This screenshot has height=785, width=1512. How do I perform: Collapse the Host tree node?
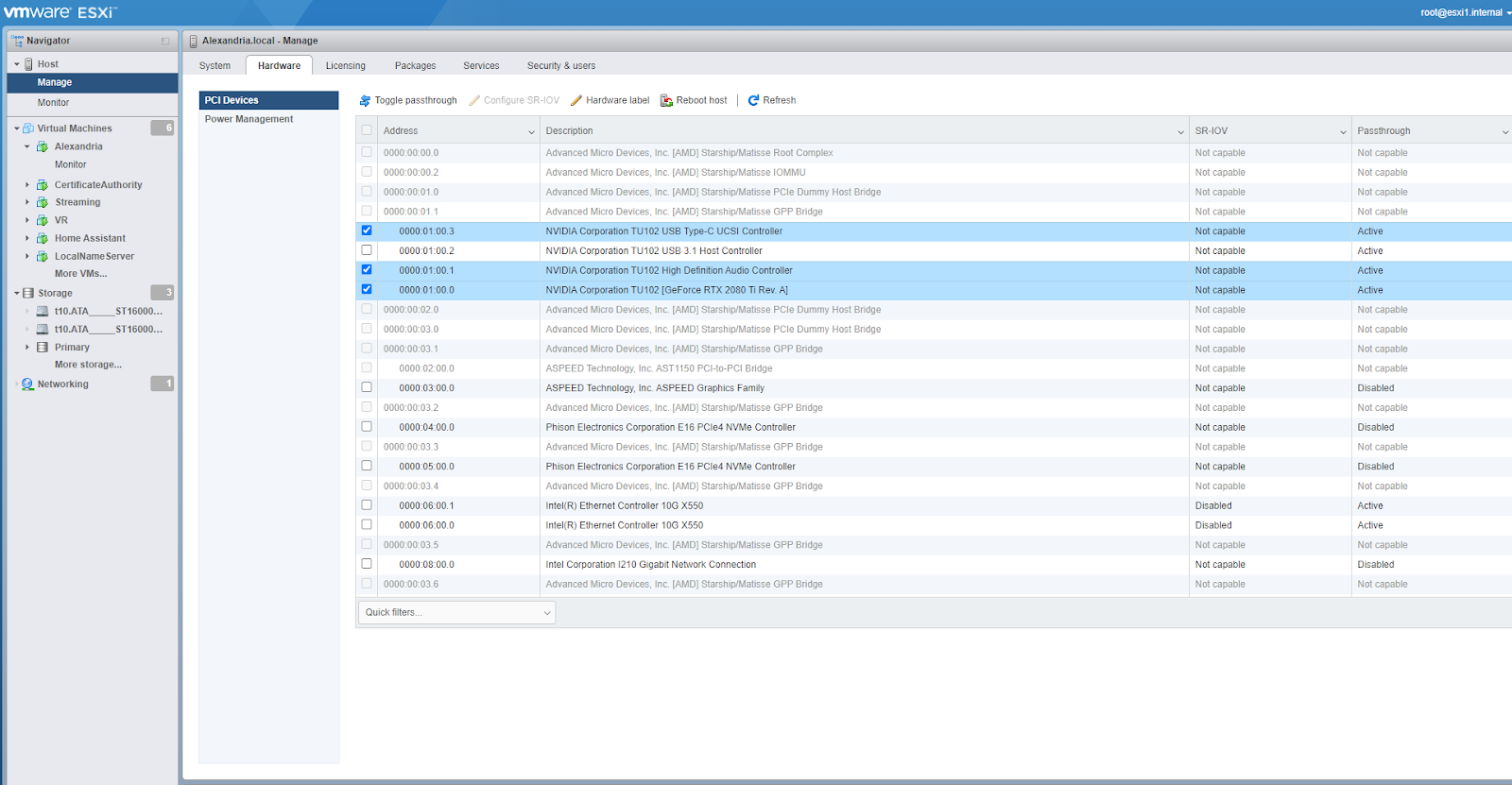tap(17, 64)
